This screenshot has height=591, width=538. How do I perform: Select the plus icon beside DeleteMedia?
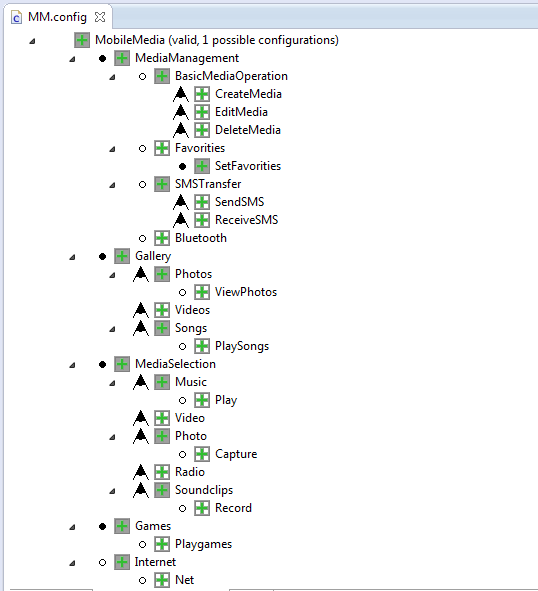pos(202,130)
